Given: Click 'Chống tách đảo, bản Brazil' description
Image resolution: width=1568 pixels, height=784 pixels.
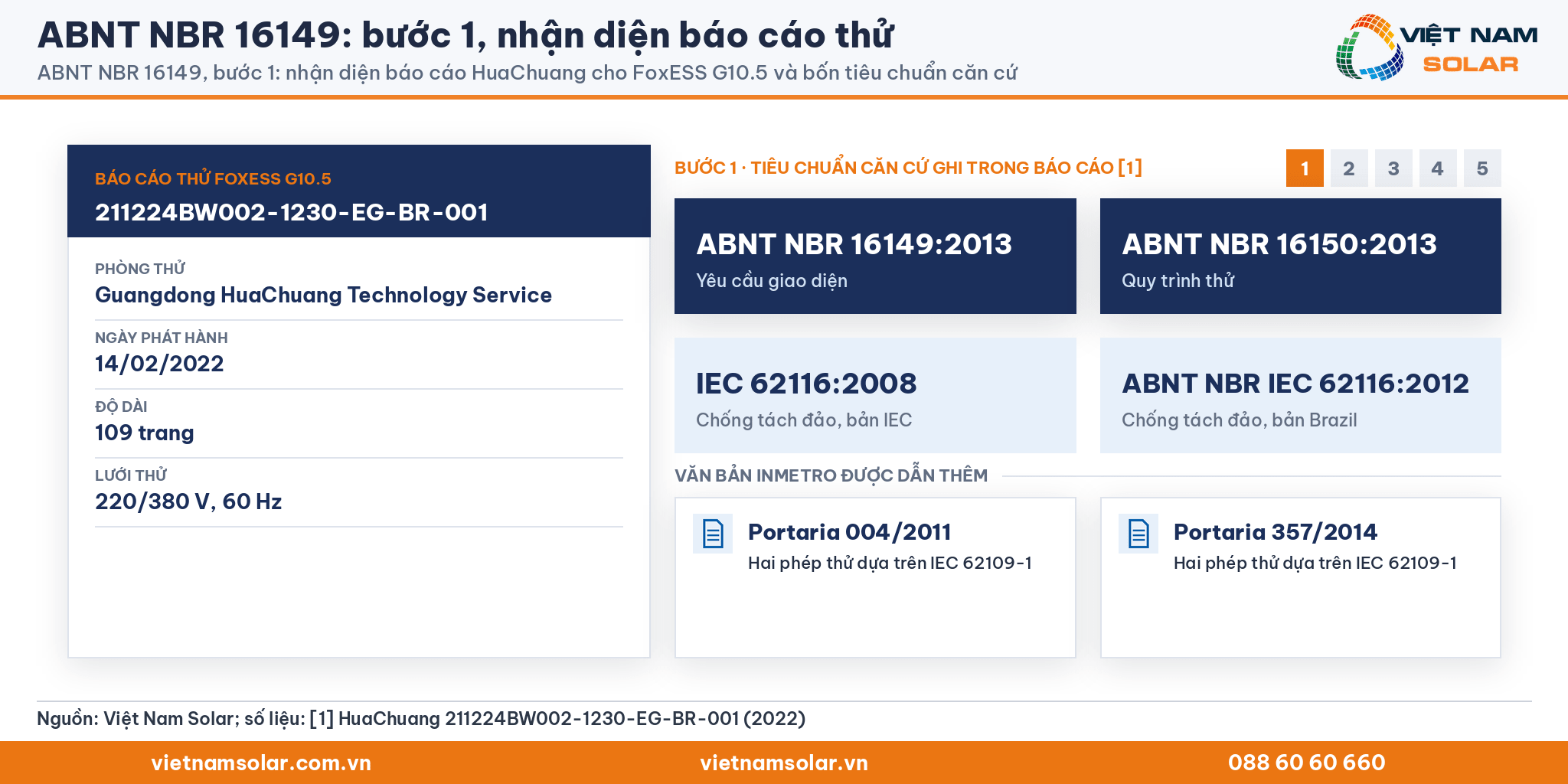Looking at the screenshot, I should pyautogui.click(x=1240, y=420).
